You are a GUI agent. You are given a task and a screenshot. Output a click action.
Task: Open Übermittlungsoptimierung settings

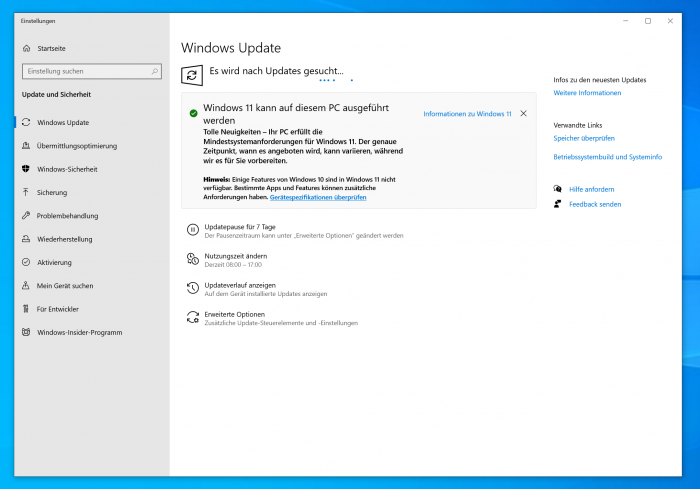tap(77, 146)
